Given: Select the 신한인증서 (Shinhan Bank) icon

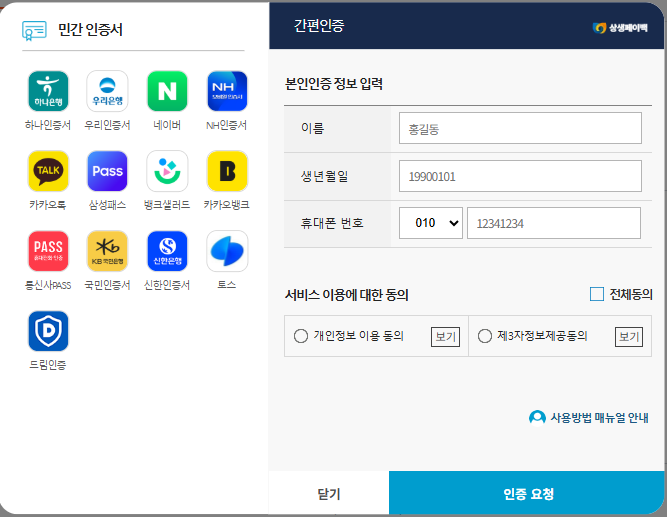Looking at the screenshot, I should point(167,251).
